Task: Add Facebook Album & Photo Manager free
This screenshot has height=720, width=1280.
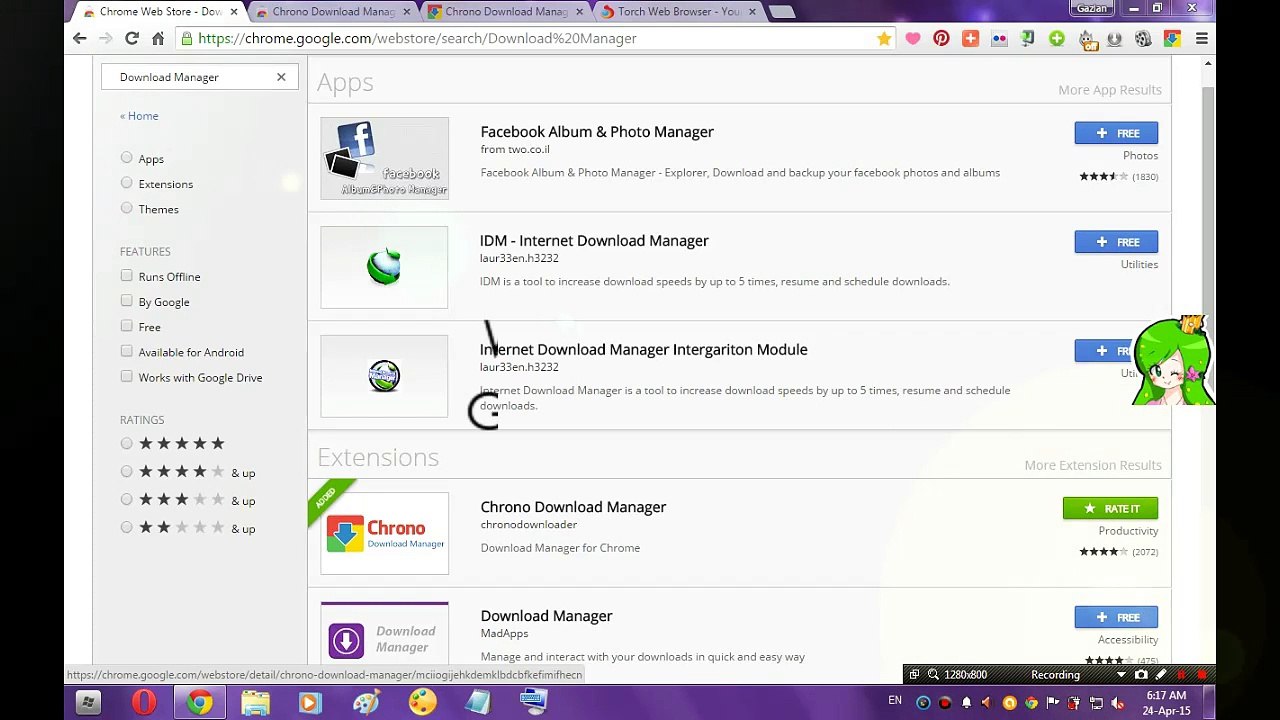Action: click(x=1116, y=133)
